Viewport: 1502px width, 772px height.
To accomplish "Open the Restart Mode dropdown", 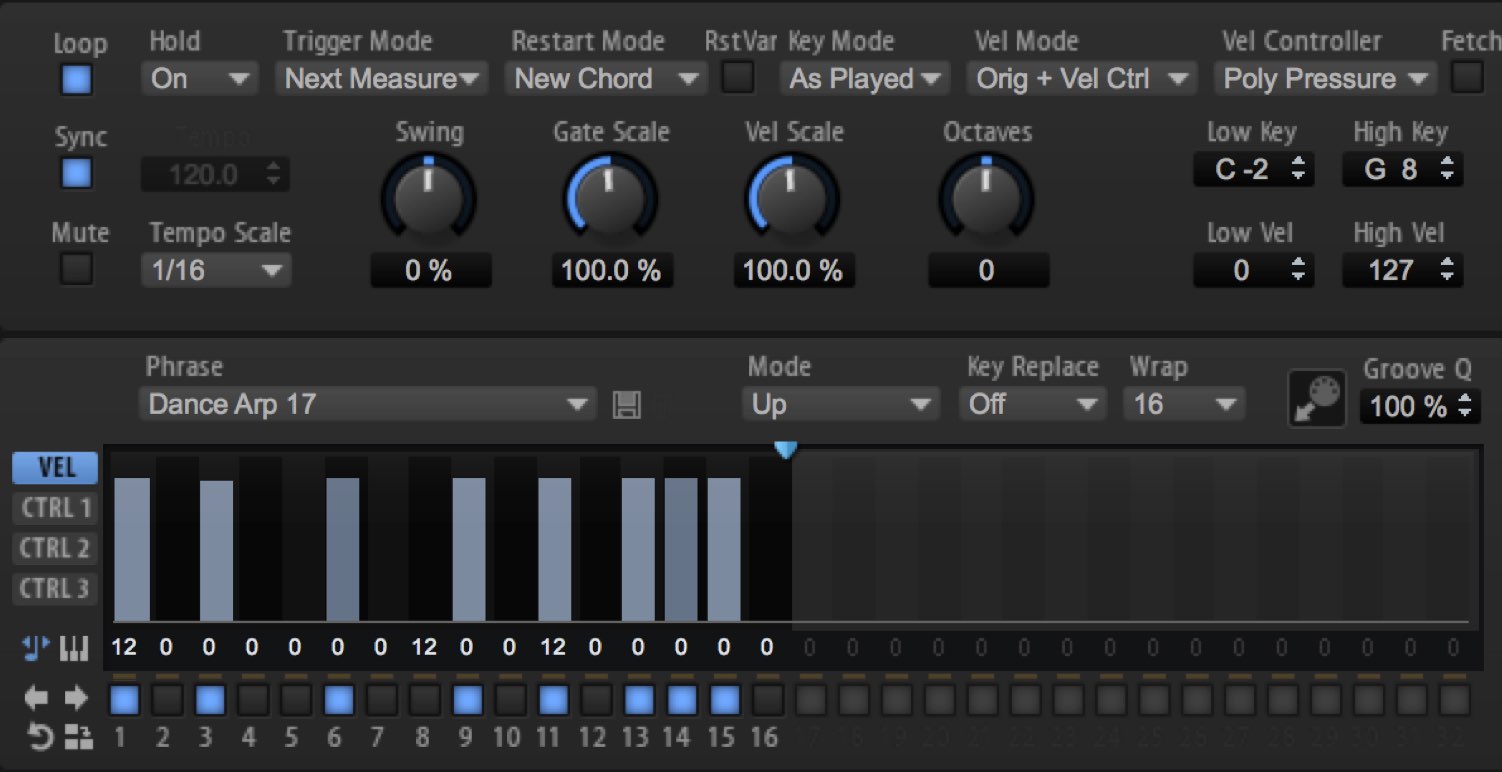I will tap(606, 78).
